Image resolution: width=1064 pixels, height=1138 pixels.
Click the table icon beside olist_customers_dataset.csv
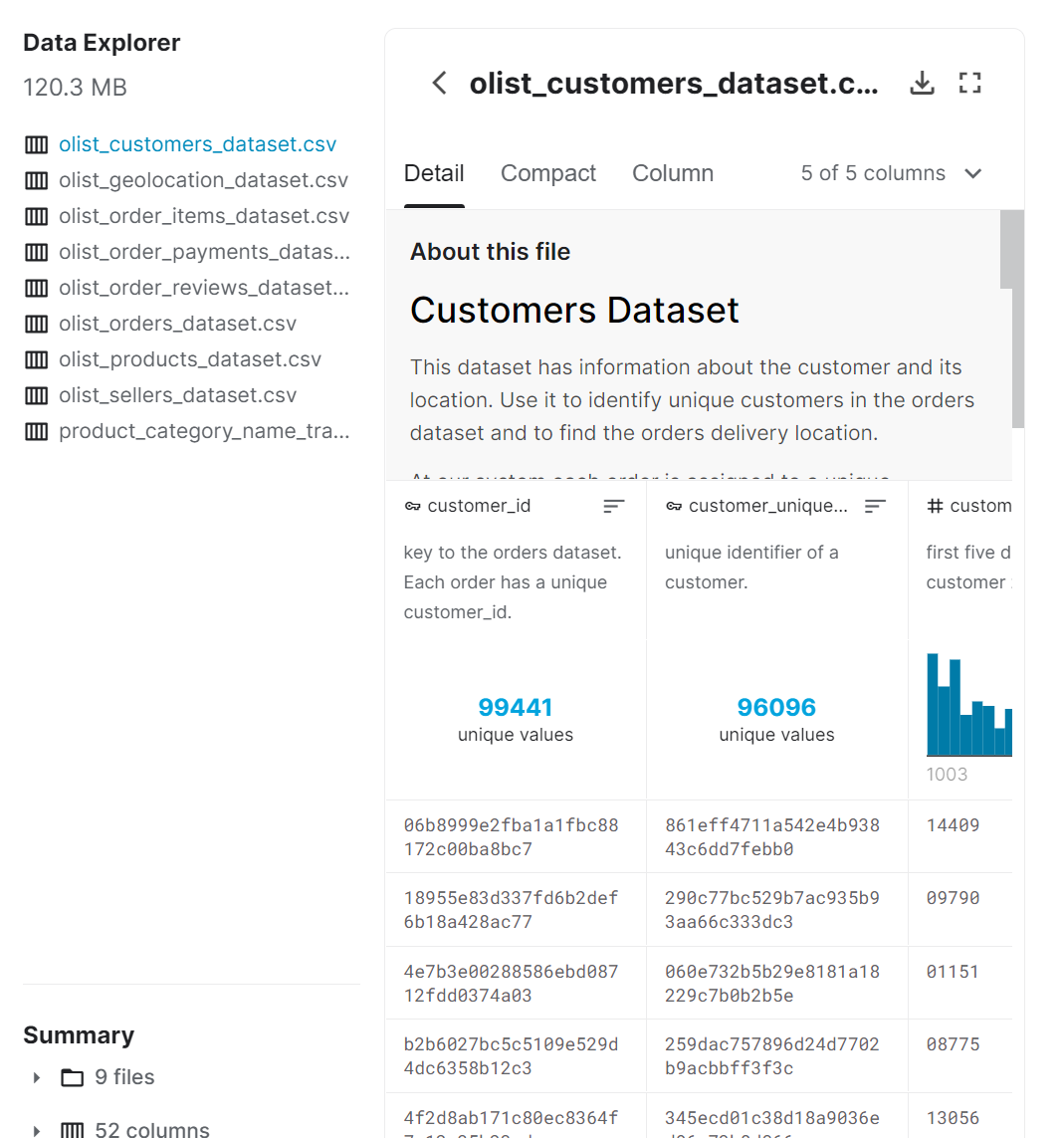tap(36, 144)
